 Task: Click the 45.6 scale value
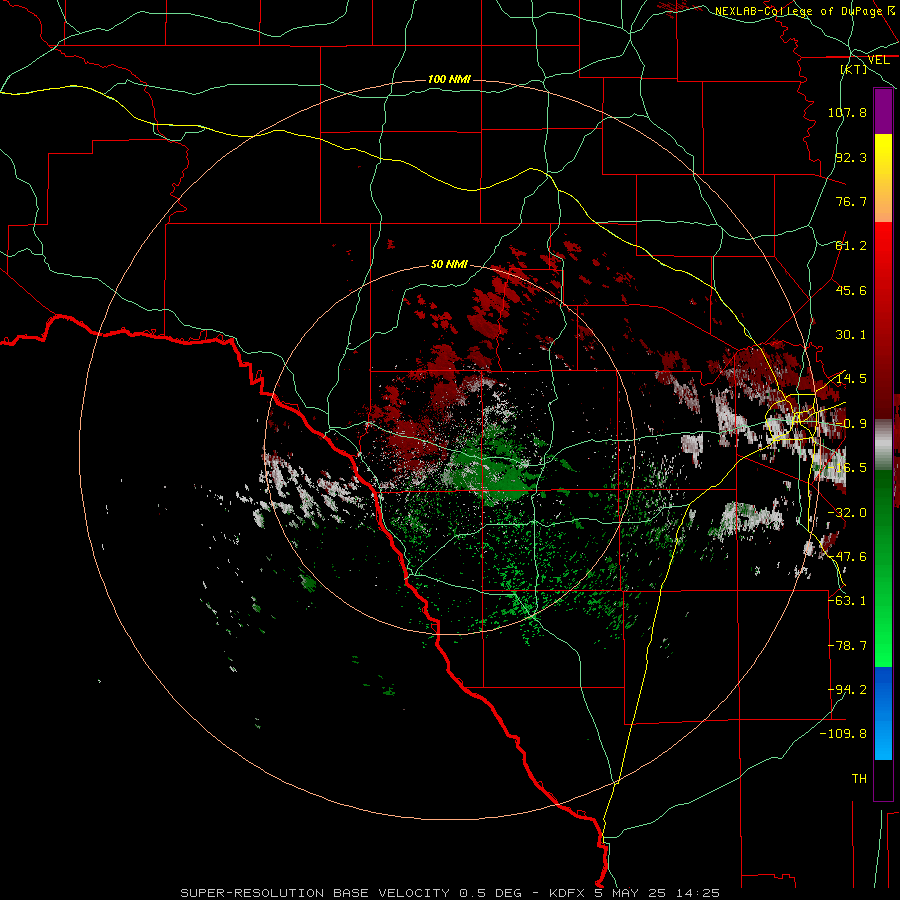tap(851, 290)
